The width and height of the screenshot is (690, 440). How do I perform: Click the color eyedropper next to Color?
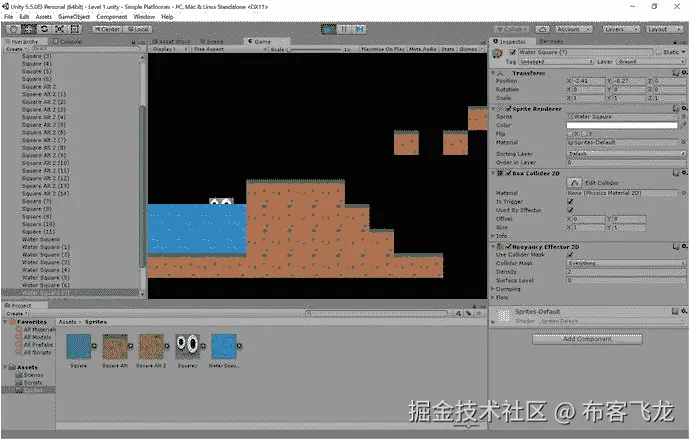(683, 125)
